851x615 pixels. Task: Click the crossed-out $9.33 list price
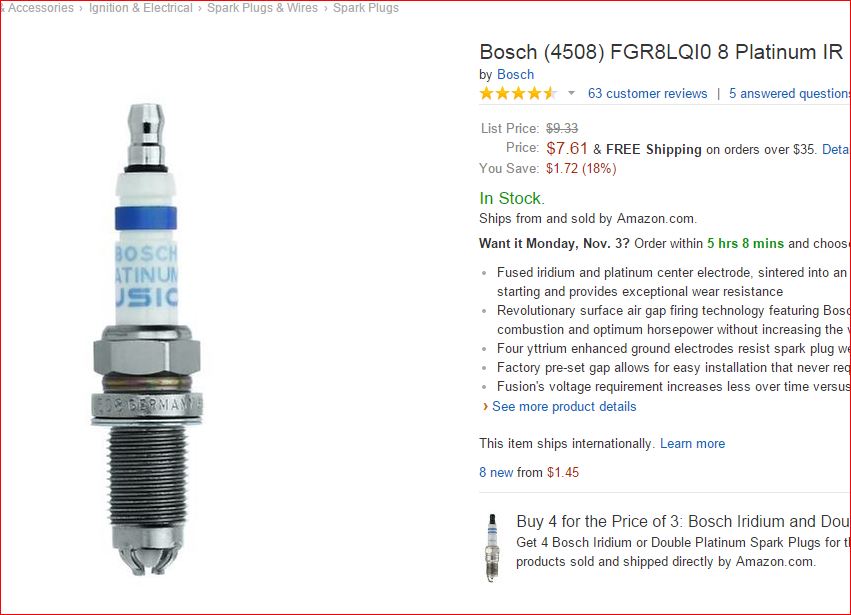[561, 128]
